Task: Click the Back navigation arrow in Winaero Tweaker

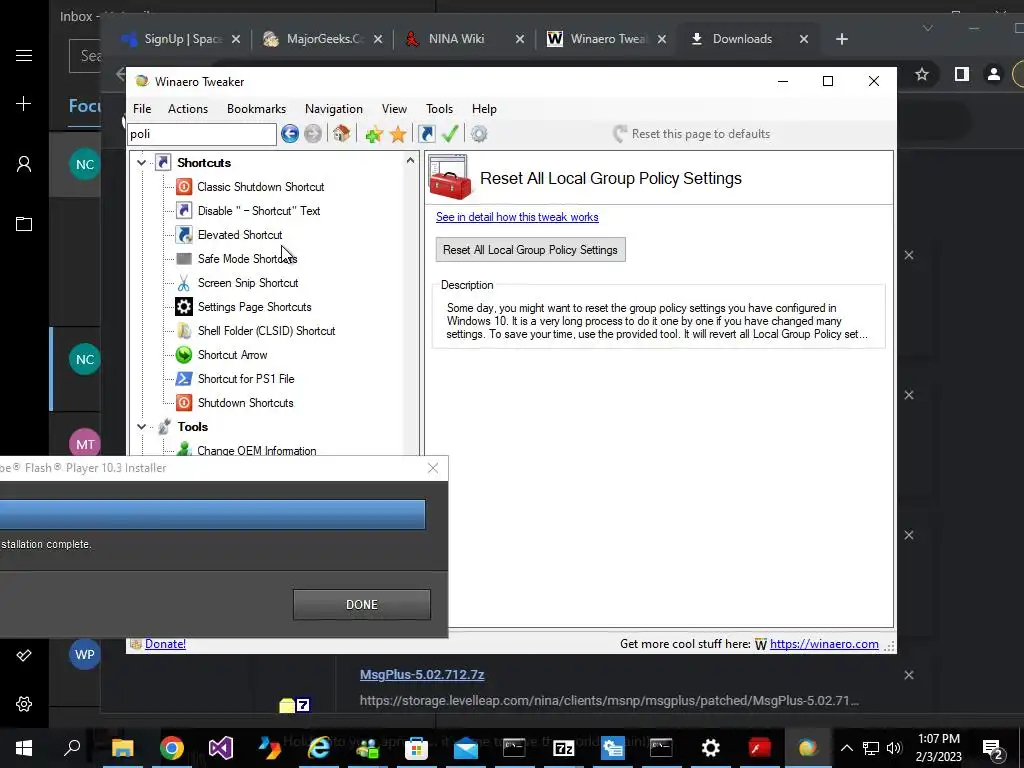Action: point(290,134)
